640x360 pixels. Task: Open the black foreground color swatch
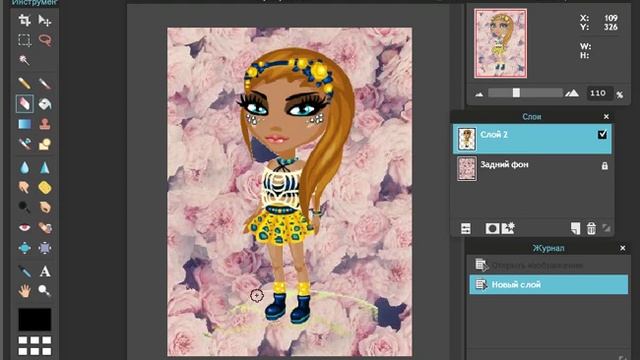click(35, 319)
